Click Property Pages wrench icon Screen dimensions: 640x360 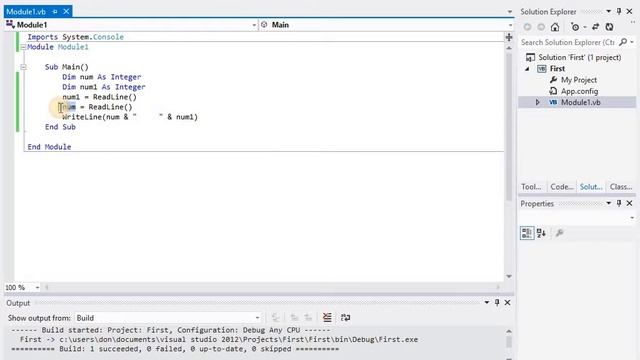point(559,233)
